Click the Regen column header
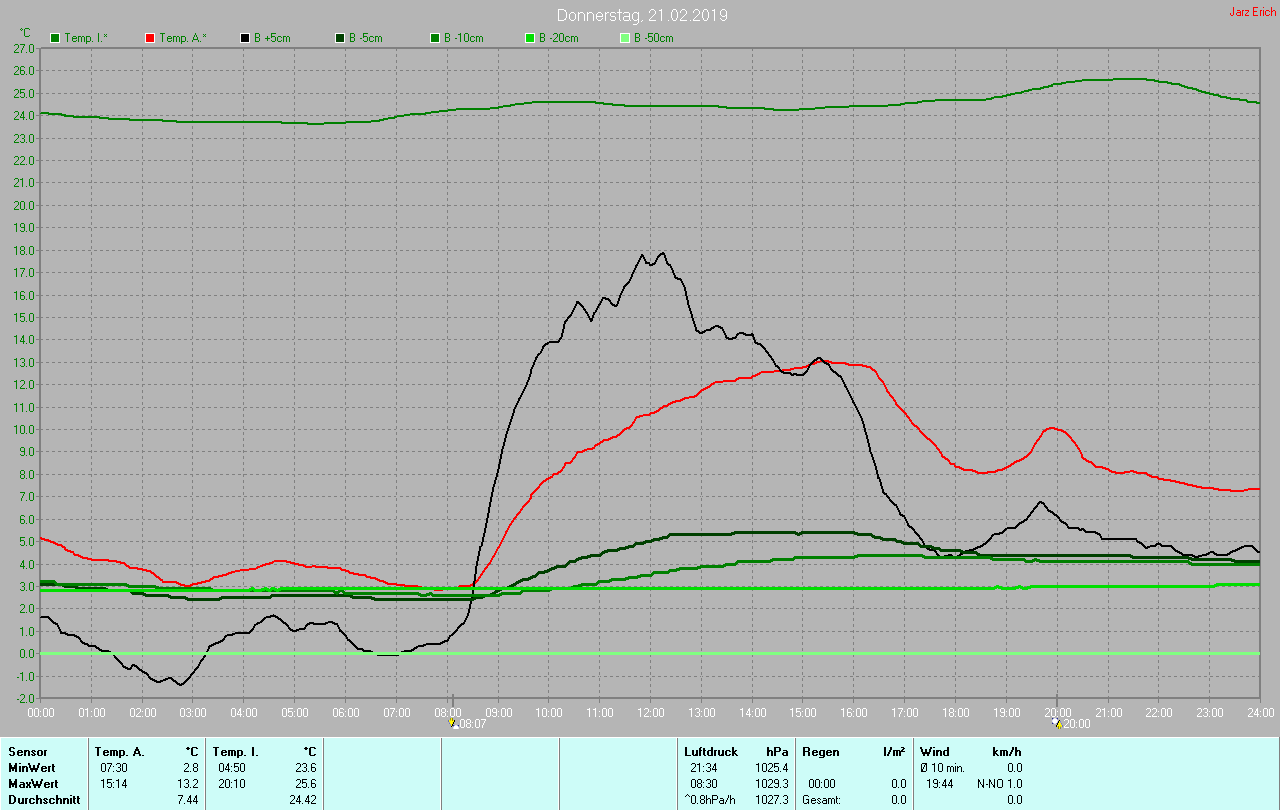The image size is (1280, 810). click(x=821, y=751)
